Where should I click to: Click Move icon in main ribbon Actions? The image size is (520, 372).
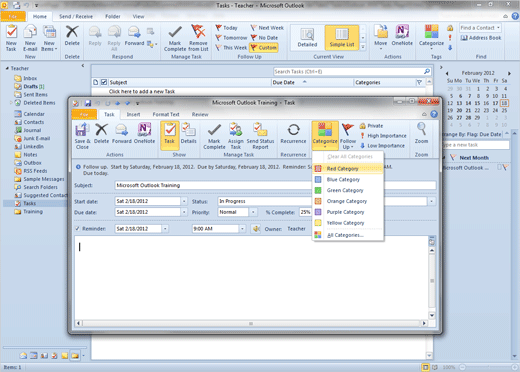[380, 36]
